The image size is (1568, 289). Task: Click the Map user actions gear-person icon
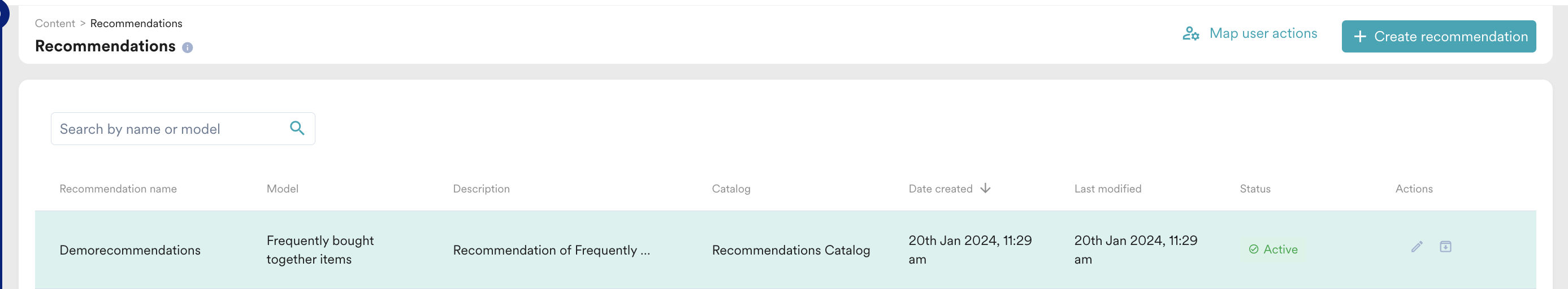(x=1190, y=33)
